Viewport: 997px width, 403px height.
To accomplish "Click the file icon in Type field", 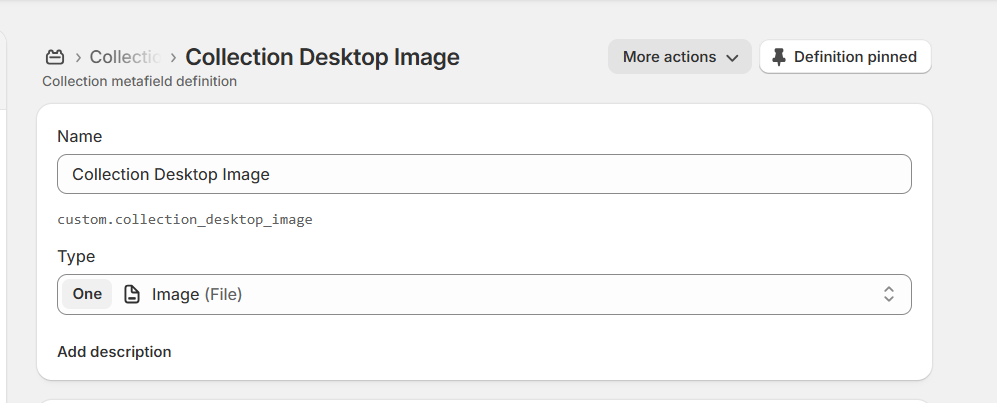I will pos(132,294).
